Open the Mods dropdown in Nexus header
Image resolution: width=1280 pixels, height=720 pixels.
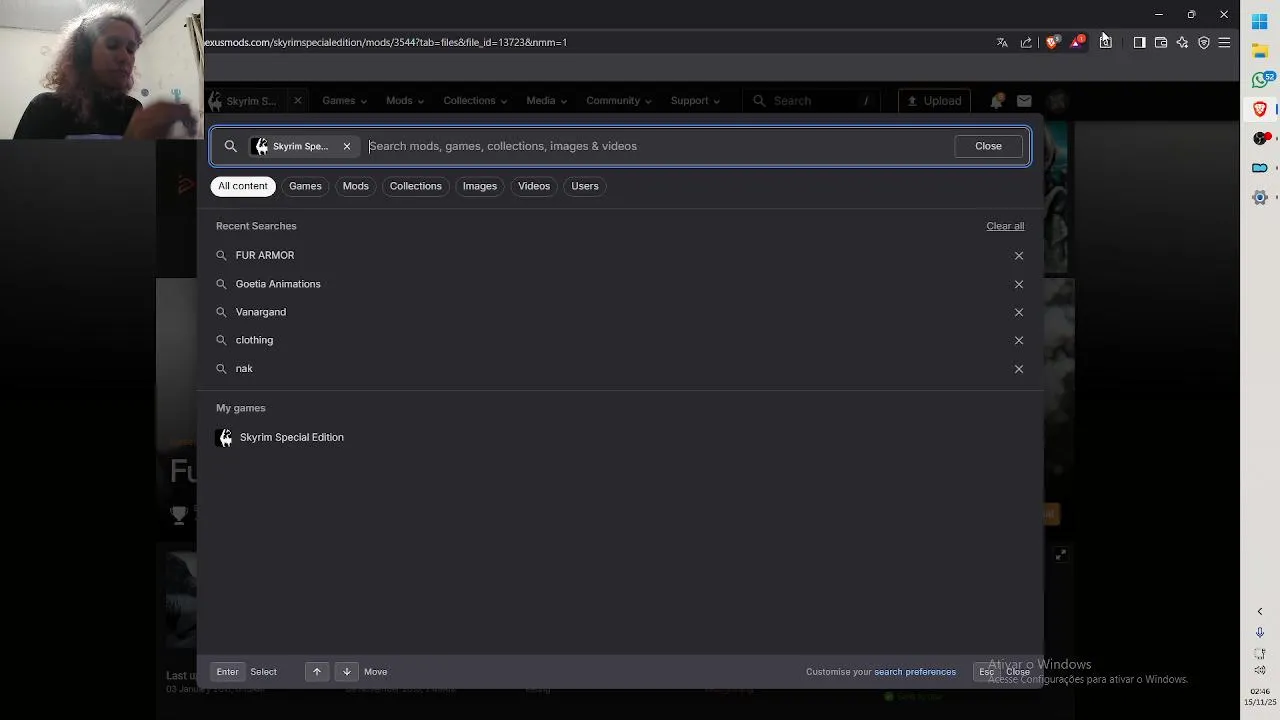pos(405,101)
